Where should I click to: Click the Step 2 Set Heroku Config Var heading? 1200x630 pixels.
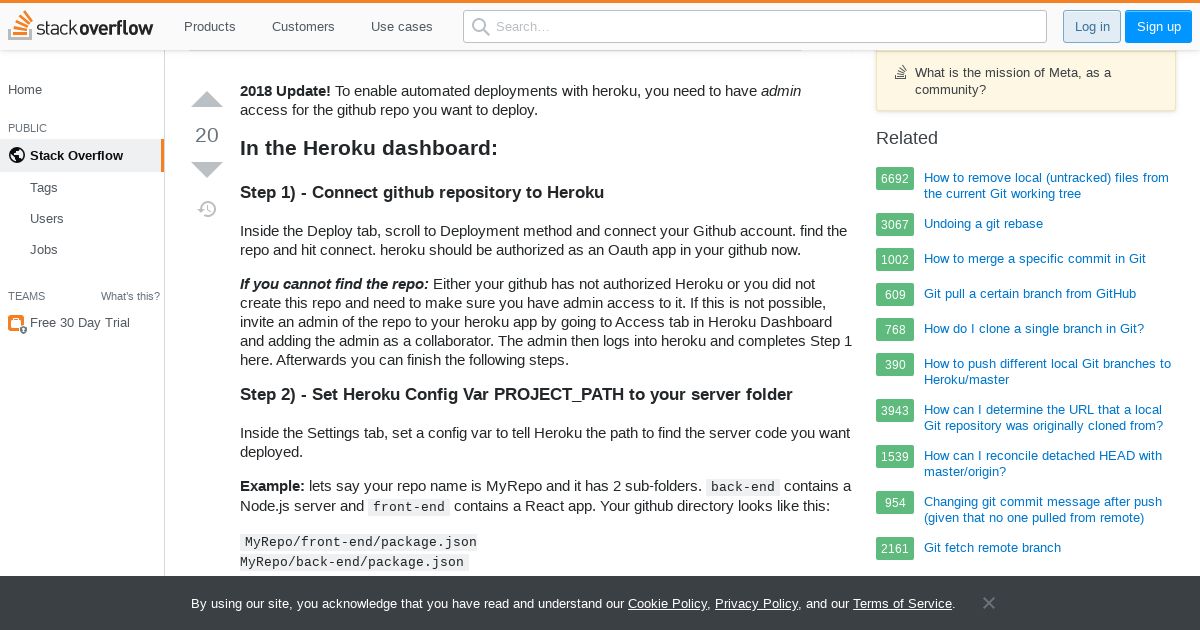516,394
